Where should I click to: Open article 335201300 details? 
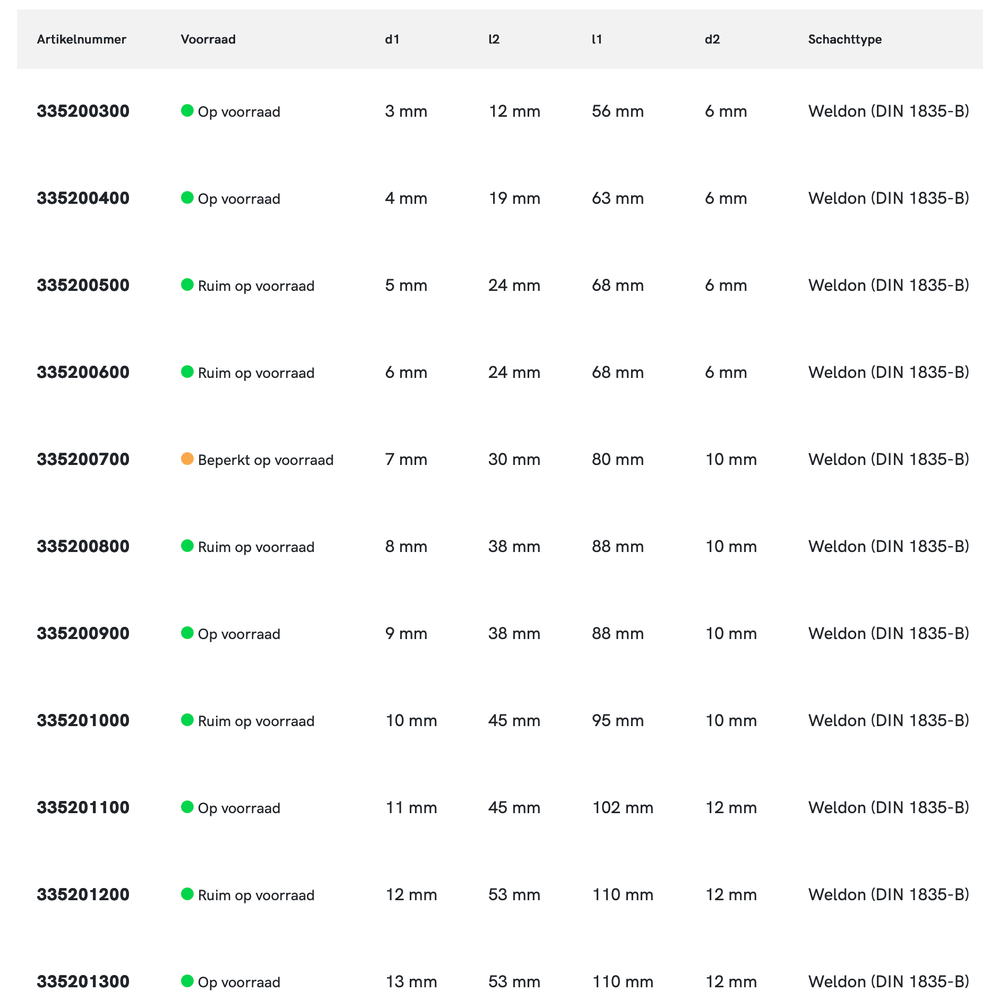[x=83, y=982]
